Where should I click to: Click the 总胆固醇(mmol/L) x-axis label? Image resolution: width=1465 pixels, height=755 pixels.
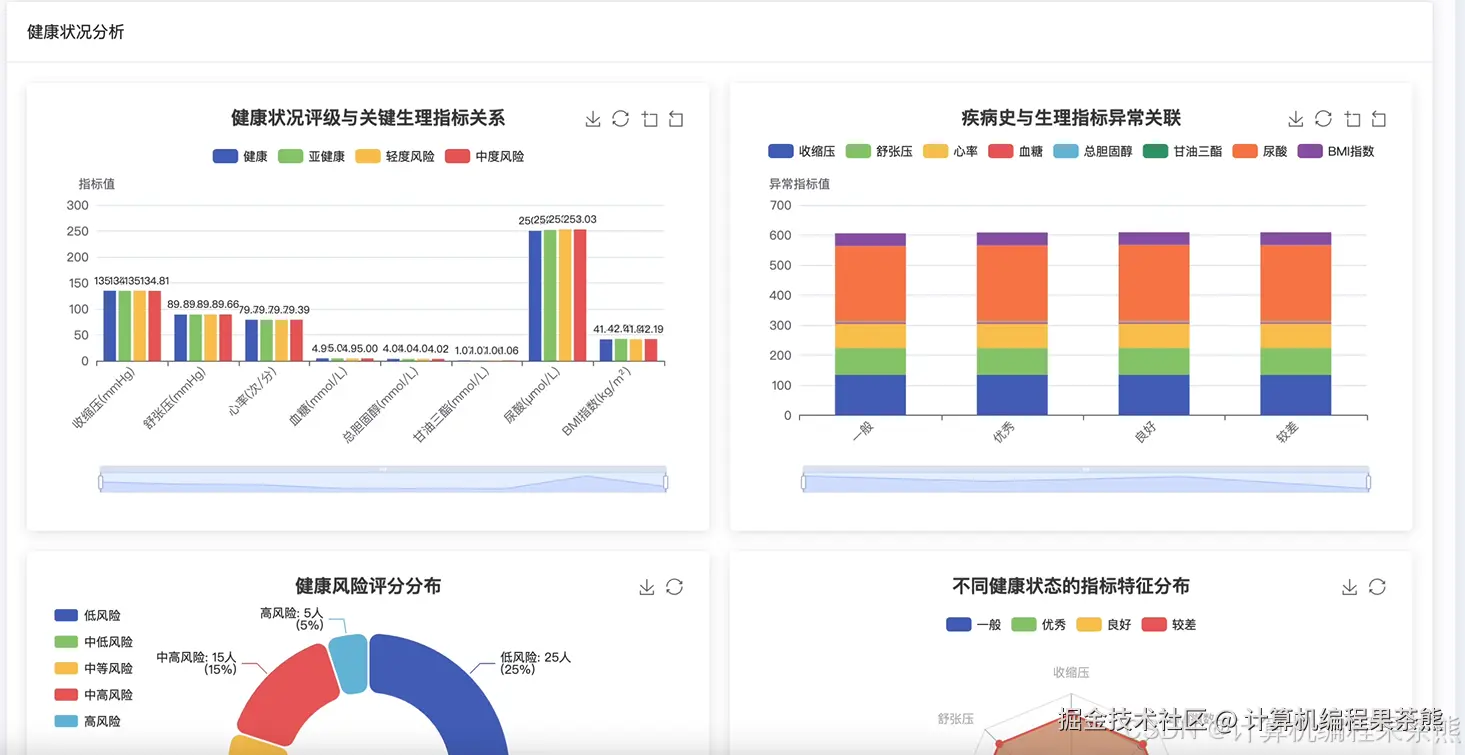382,405
